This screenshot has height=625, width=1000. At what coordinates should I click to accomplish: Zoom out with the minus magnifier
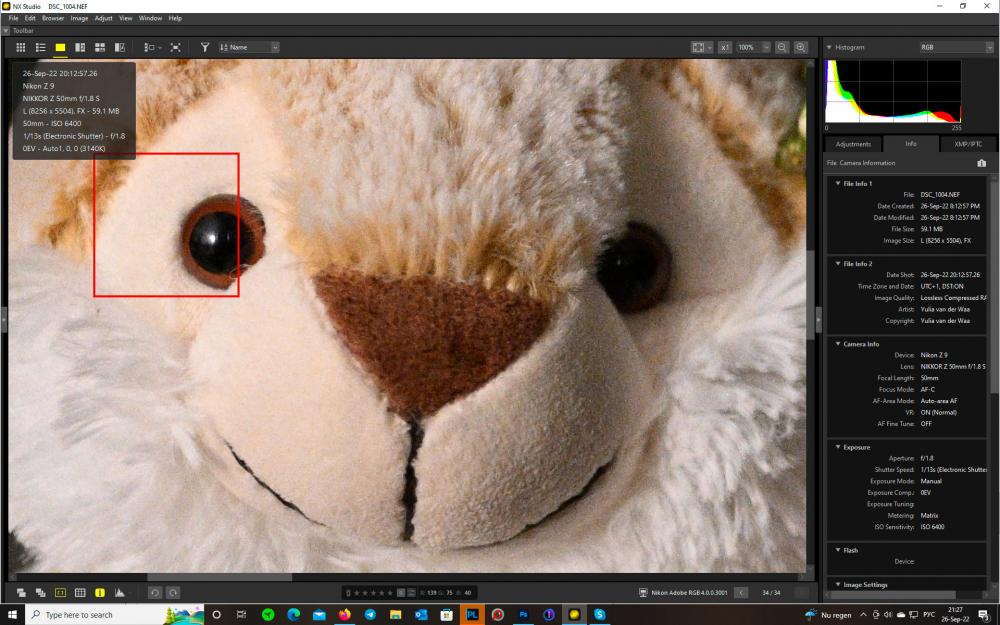(782, 47)
